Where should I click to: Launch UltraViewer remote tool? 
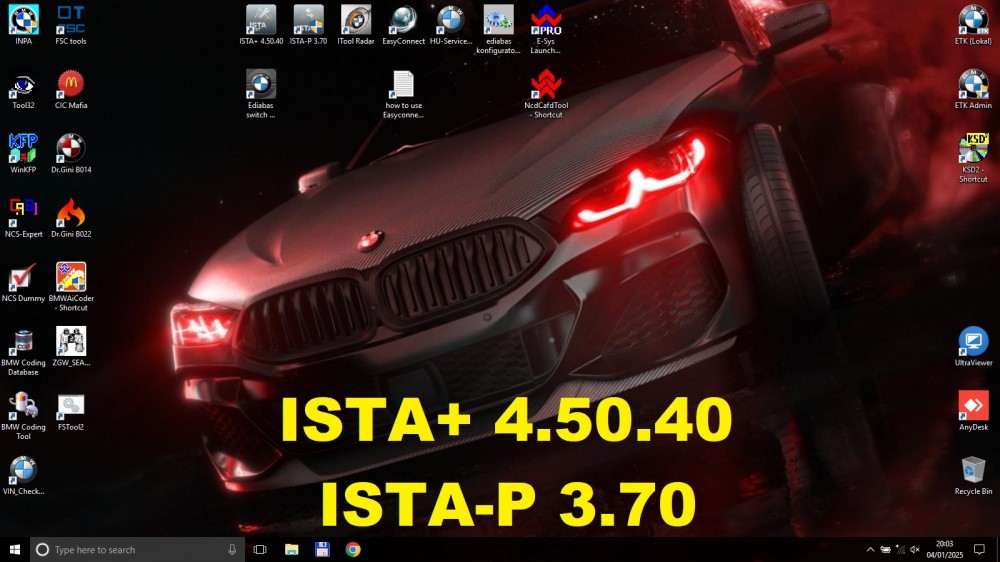(973, 346)
